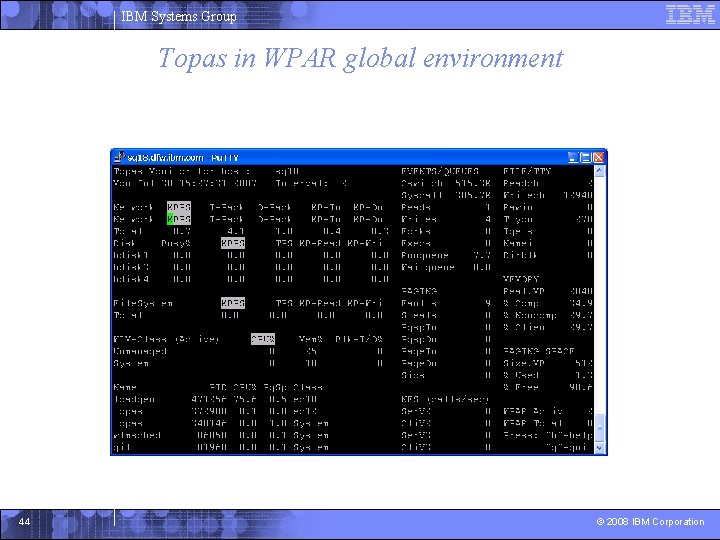Click the highlighted KBPS in the FileSystem row
Viewport: 720px width, 540px height.
point(233,303)
